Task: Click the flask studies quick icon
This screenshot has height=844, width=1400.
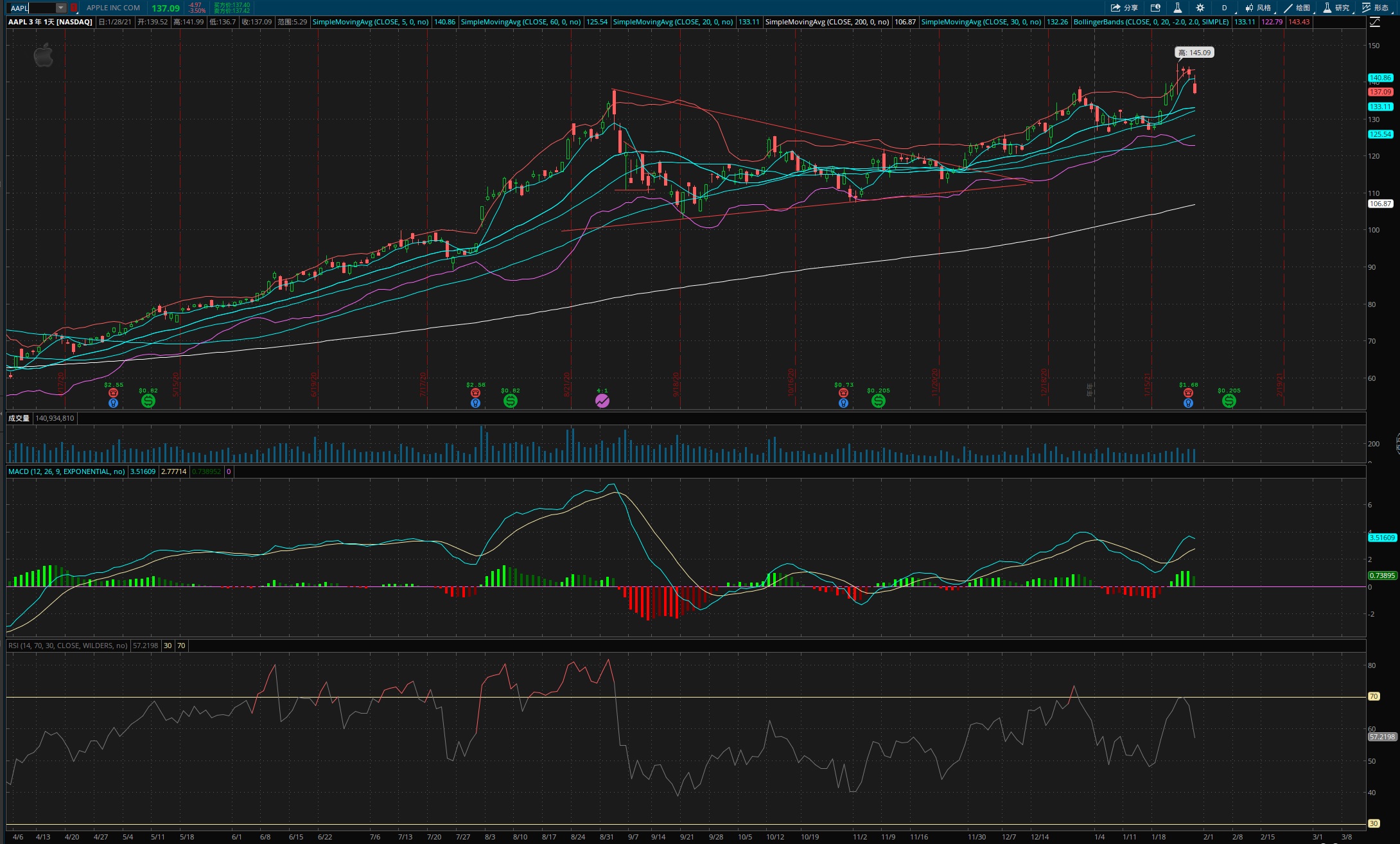Action: pos(1177,8)
